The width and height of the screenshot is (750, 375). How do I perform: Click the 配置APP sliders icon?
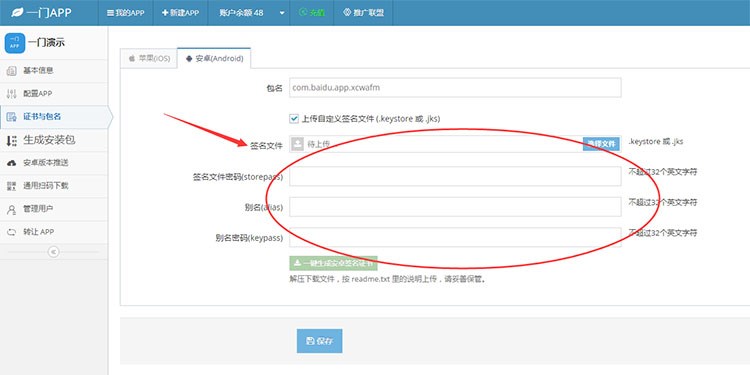pyautogui.click(x=11, y=94)
